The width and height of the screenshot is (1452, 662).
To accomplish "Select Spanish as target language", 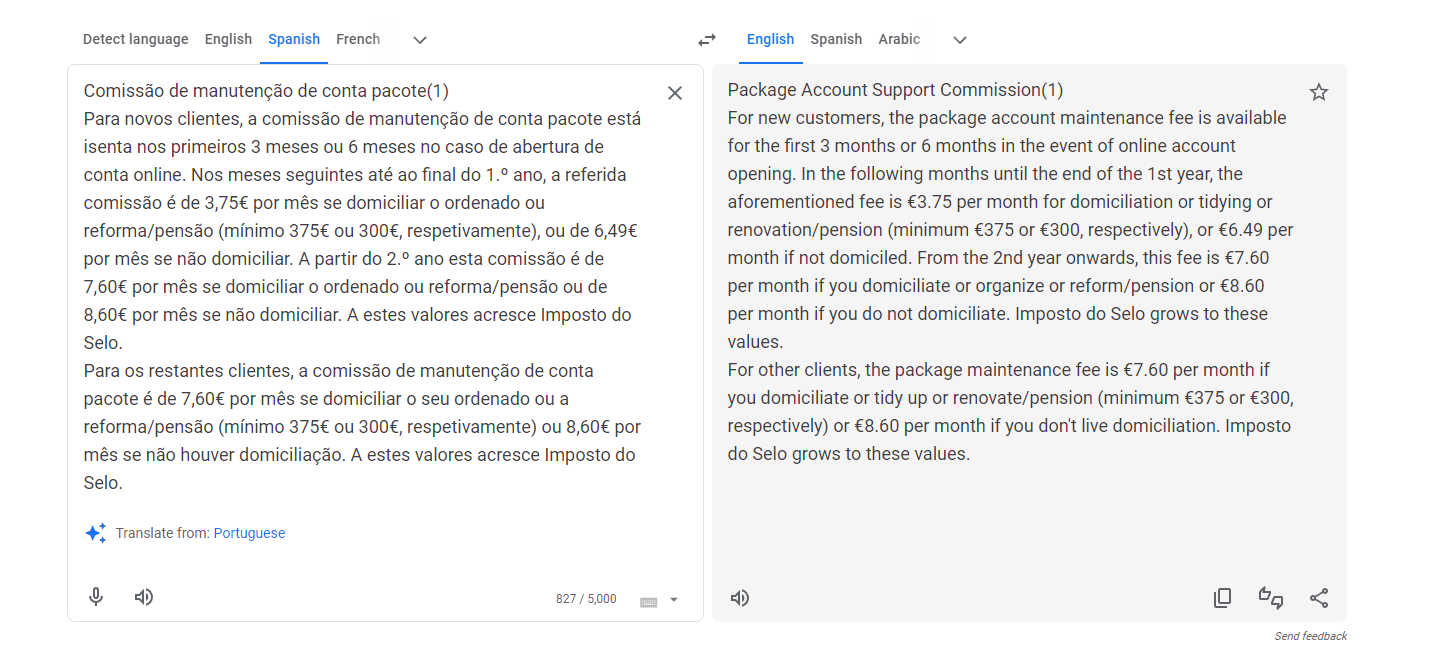I will pyautogui.click(x=836, y=39).
